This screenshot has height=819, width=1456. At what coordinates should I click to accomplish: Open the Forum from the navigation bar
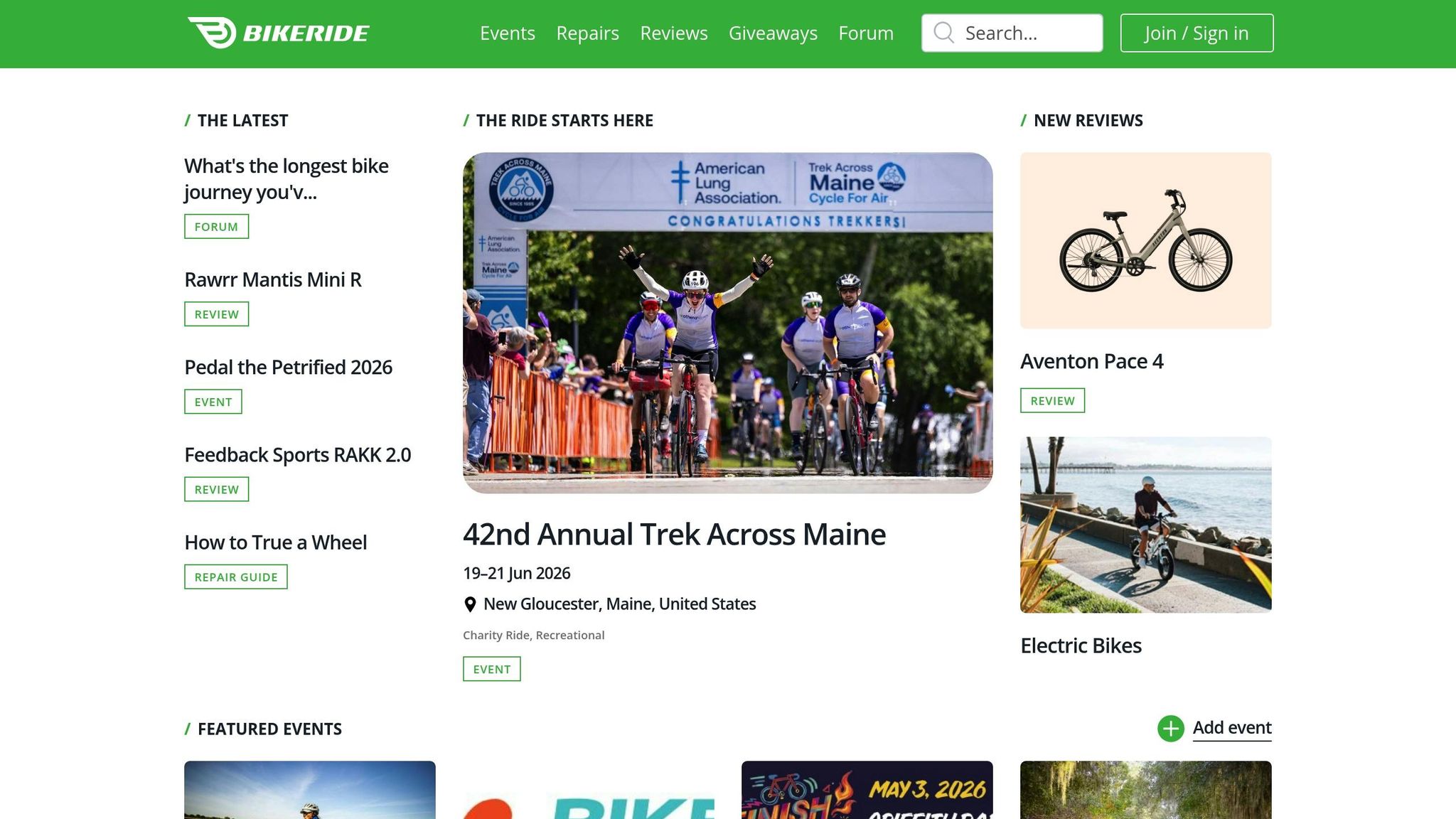click(x=866, y=33)
